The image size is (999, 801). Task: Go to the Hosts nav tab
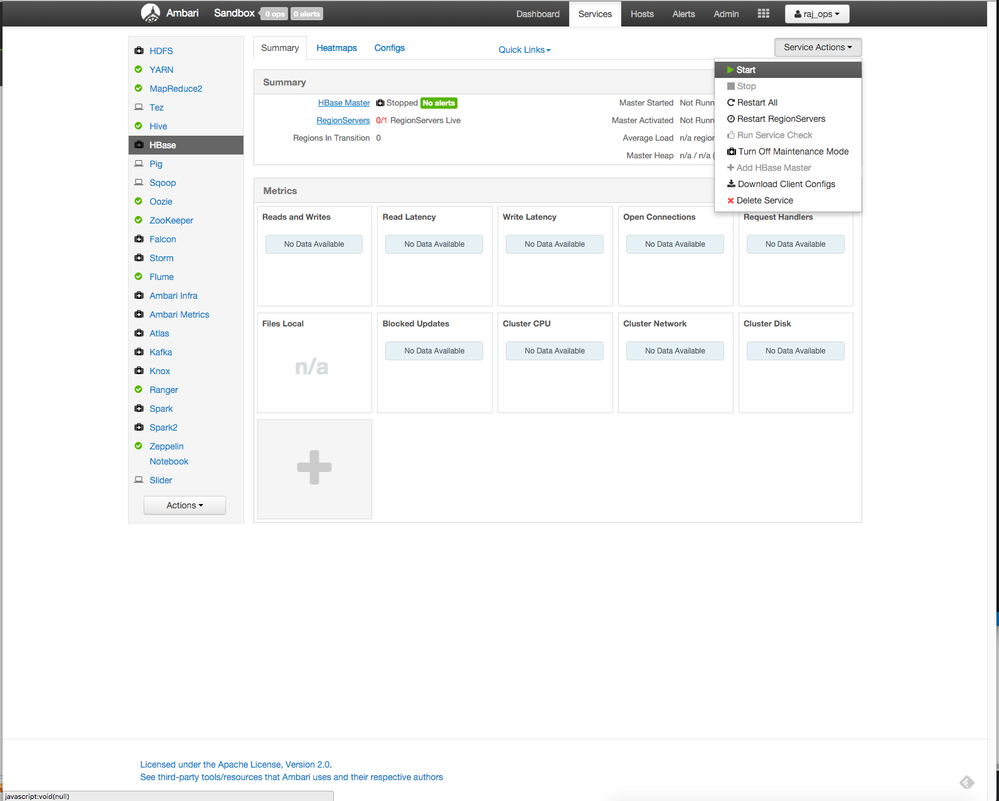click(x=642, y=14)
